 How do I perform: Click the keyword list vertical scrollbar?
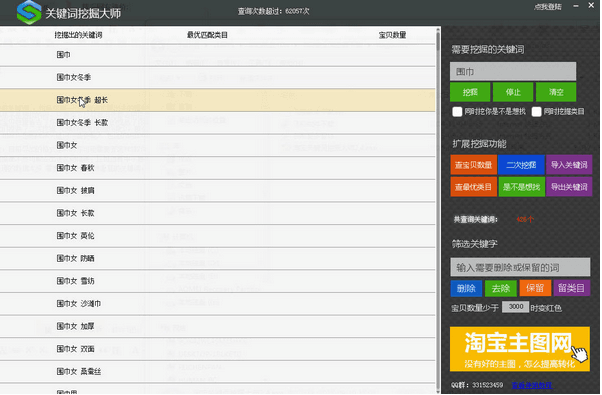click(x=438, y=210)
